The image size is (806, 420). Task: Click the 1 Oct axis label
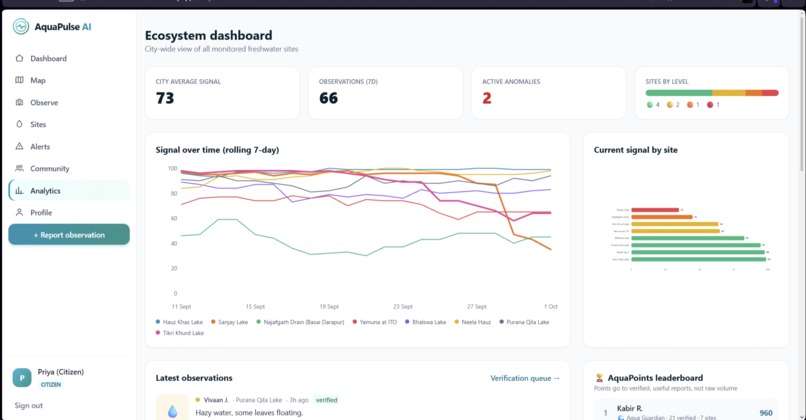[551, 306]
